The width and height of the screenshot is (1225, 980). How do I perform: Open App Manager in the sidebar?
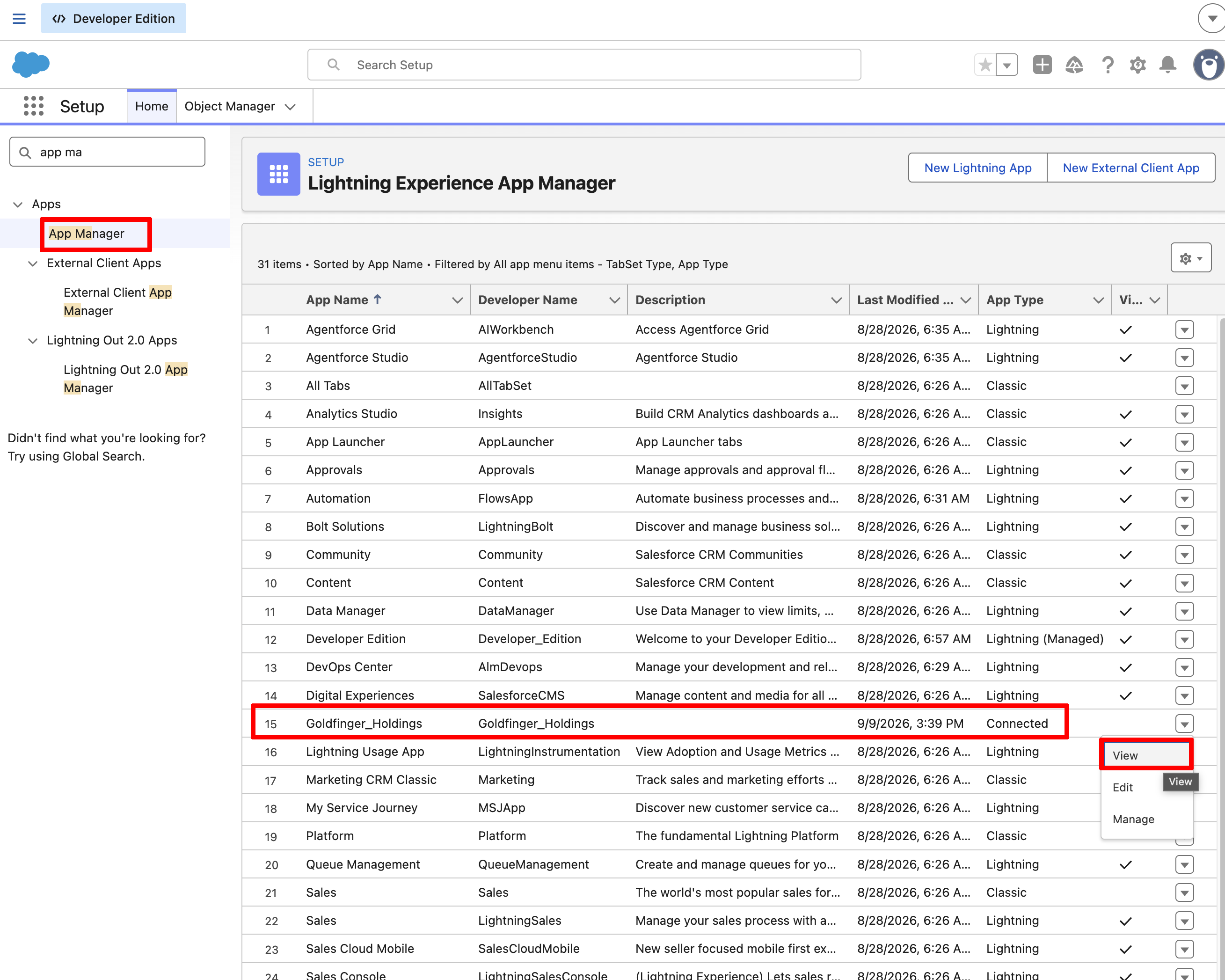click(87, 234)
